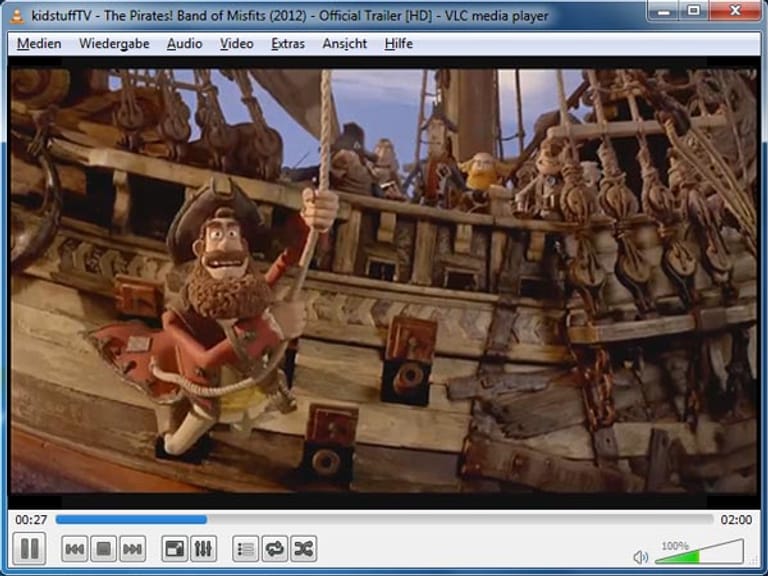The image size is (768, 576).
Task: Open the playlist view
Action: pyautogui.click(x=245, y=549)
